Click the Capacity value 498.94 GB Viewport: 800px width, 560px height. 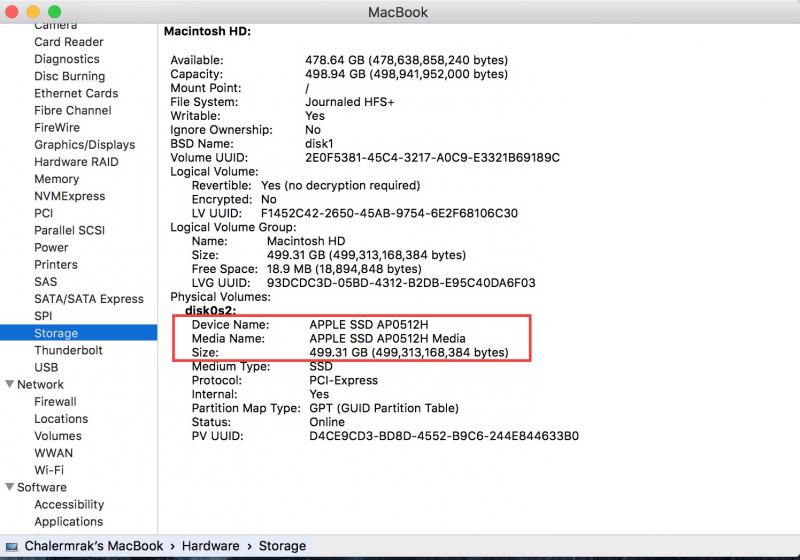406,74
